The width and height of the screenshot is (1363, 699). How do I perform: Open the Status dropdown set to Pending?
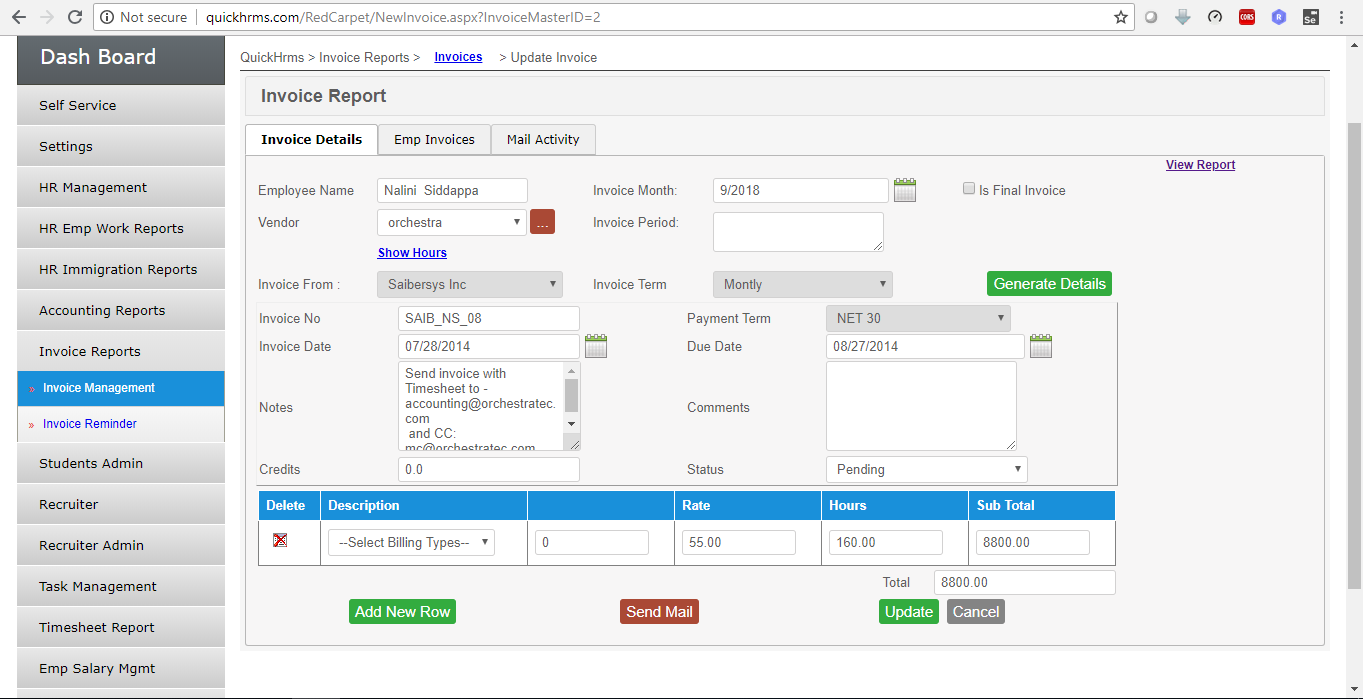tap(926, 469)
